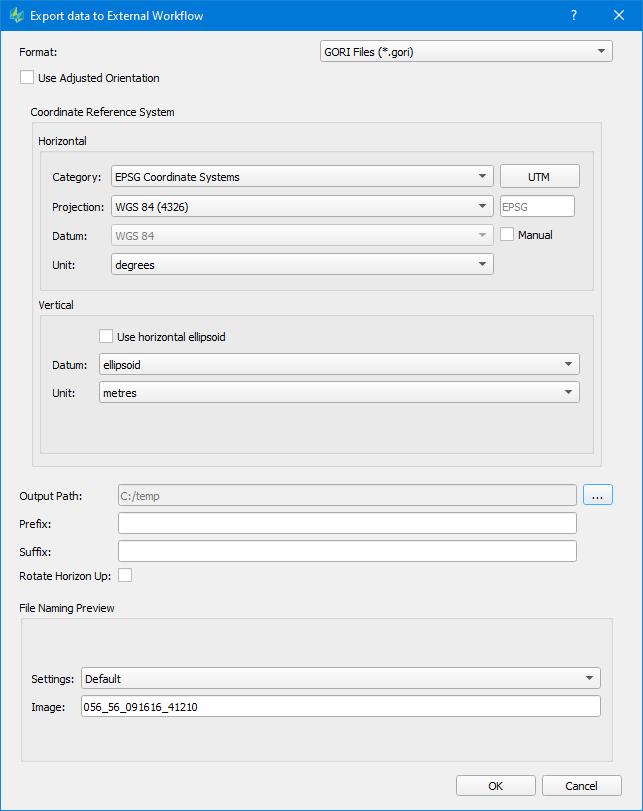This screenshot has width=643, height=811.
Task: Click into the Prefix text field
Action: coord(346,523)
